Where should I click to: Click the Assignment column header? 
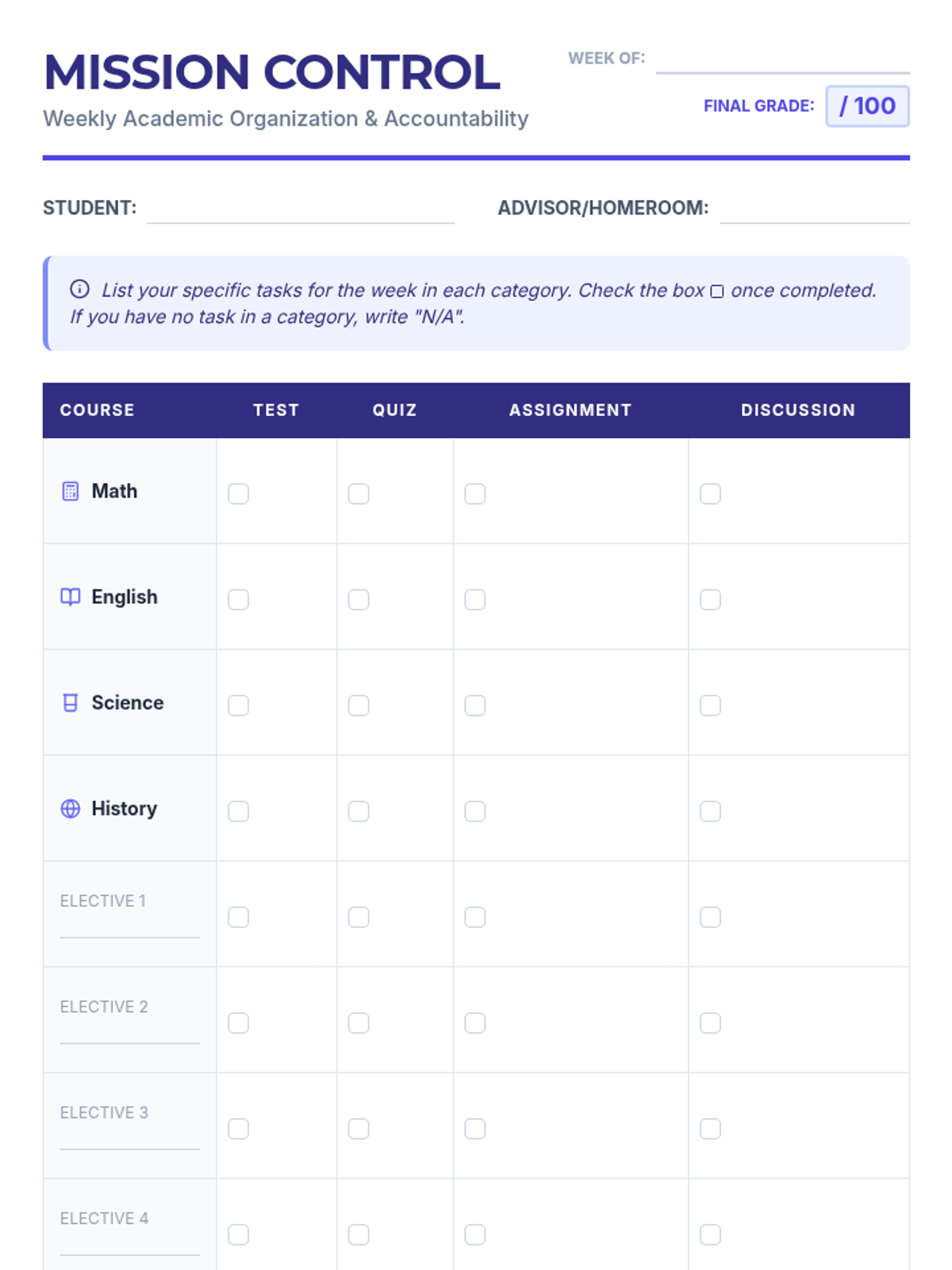click(x=570, y=410)
